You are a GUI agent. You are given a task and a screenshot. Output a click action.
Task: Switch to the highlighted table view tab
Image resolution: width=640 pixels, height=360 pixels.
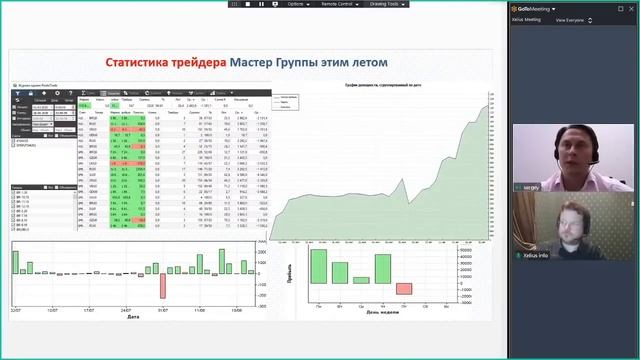pyautogui.click(x=110, y=93)
